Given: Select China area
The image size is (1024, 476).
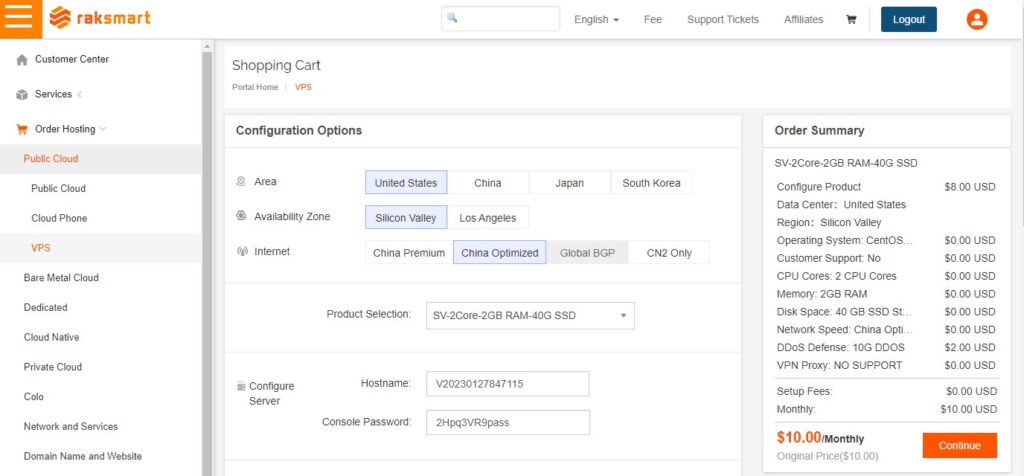Looking at the screenshot, I should click(488, 183).
